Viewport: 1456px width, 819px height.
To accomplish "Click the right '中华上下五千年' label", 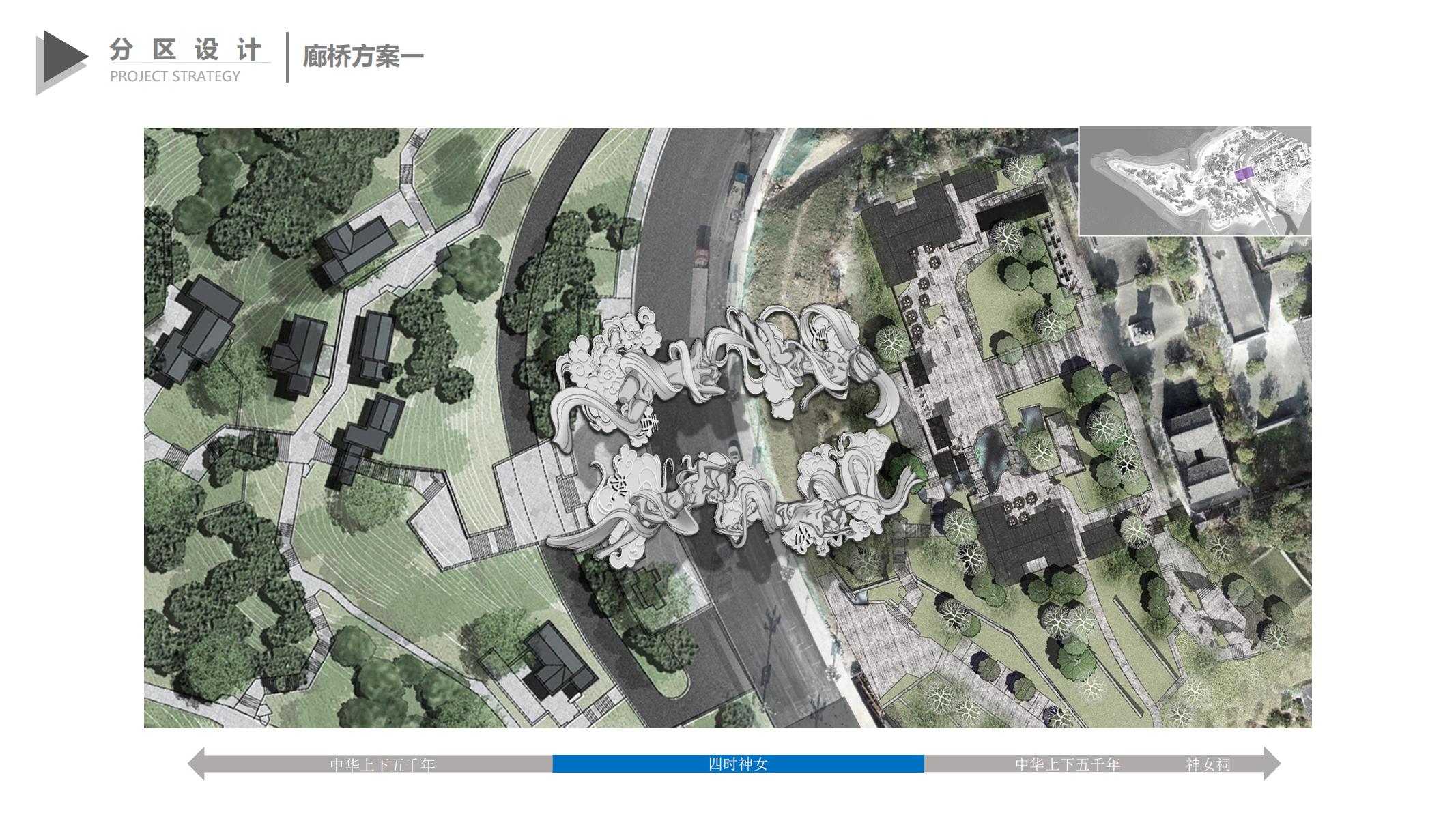I will [1068, 764].
